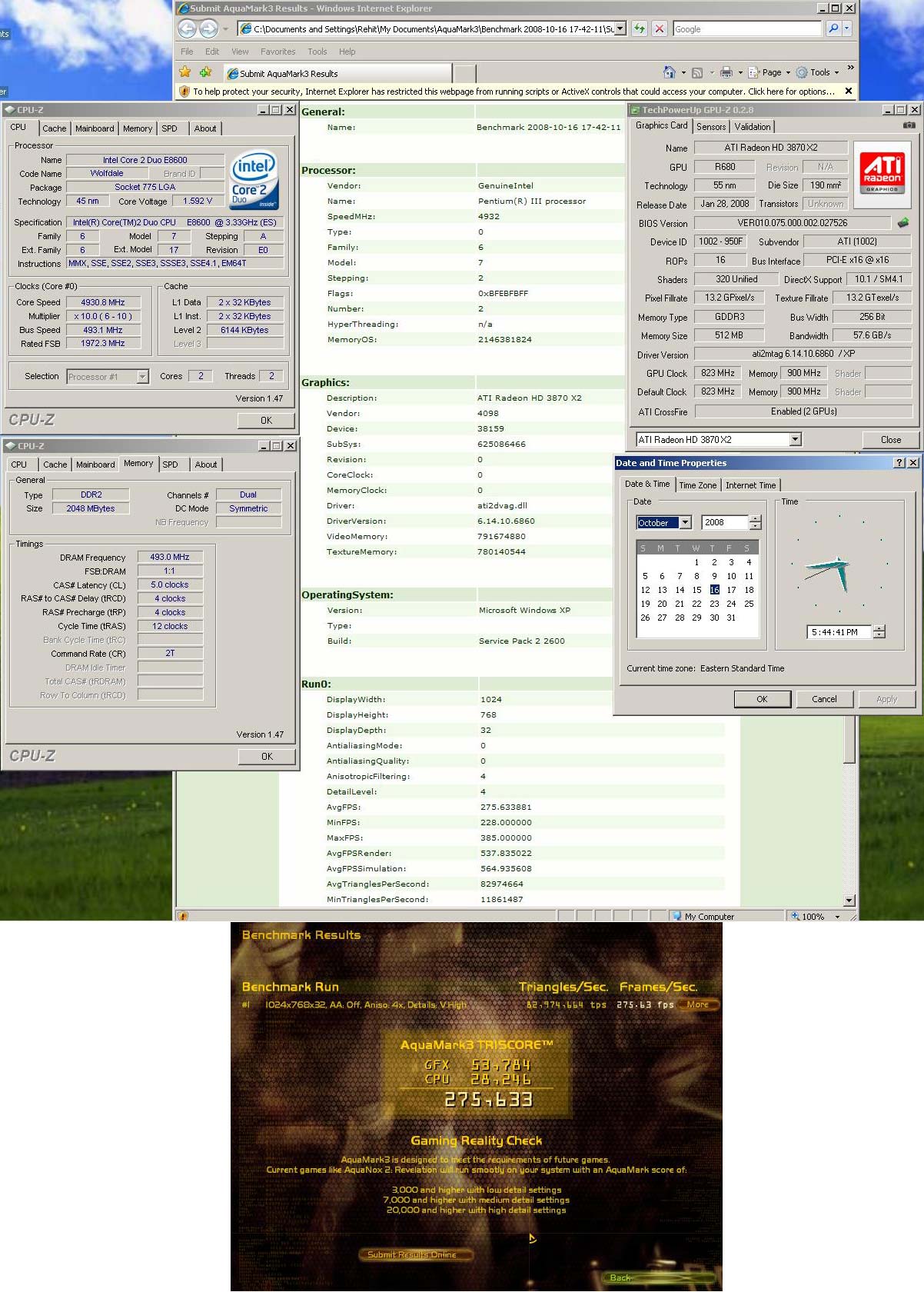Click the red Stop loading icon
The image size is (924, 1292).
660,29
